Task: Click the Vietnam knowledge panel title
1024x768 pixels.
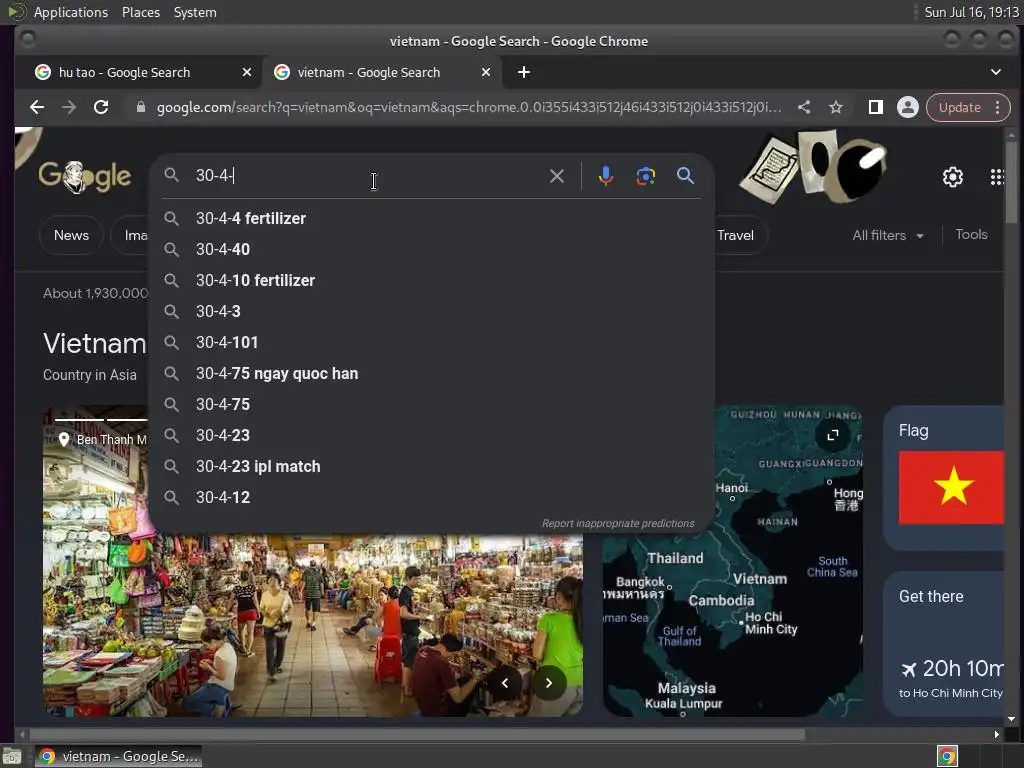Action: pos(95,344)
